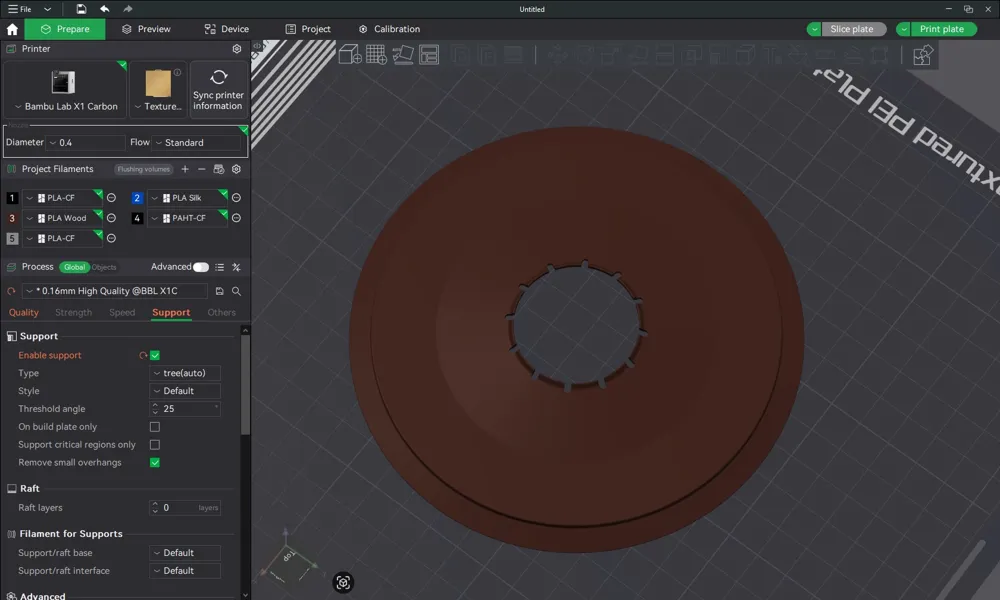Save the current process preset icon
The image size is (1000, 600).
[x=219, y=291]
